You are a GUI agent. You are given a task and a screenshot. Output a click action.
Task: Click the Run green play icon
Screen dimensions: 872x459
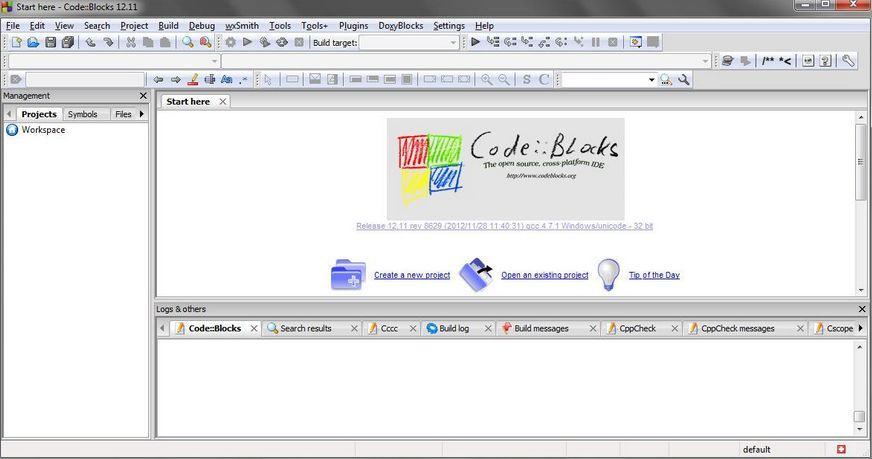247,42
